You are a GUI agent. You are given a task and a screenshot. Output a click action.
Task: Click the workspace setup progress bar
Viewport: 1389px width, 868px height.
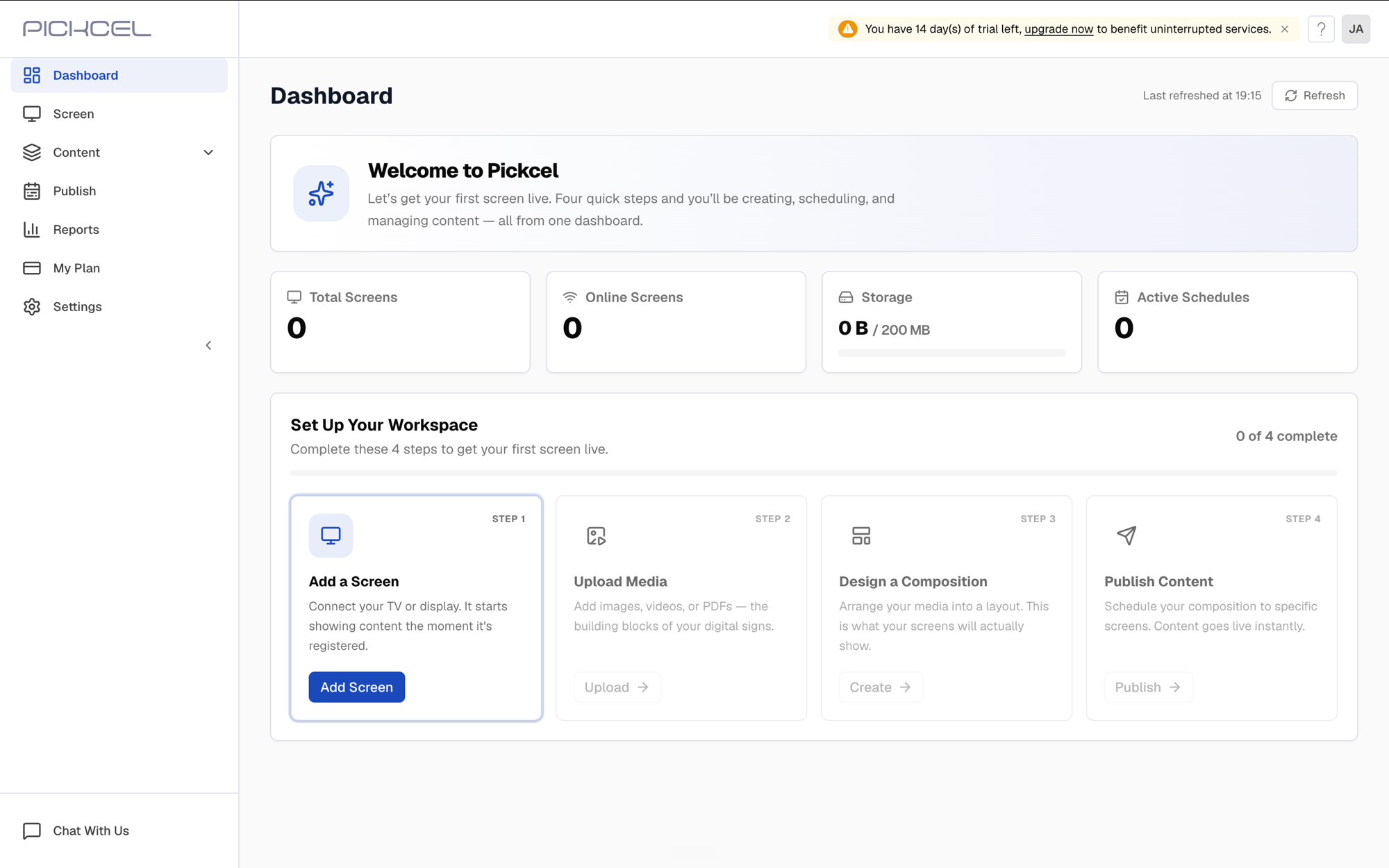point(814,473)
